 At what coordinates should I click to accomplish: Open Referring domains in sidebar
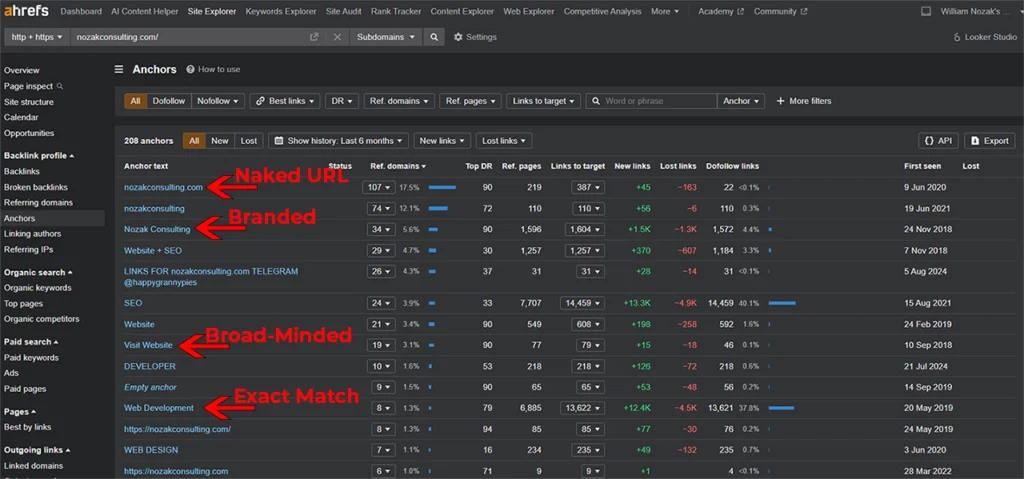point(39,203)
